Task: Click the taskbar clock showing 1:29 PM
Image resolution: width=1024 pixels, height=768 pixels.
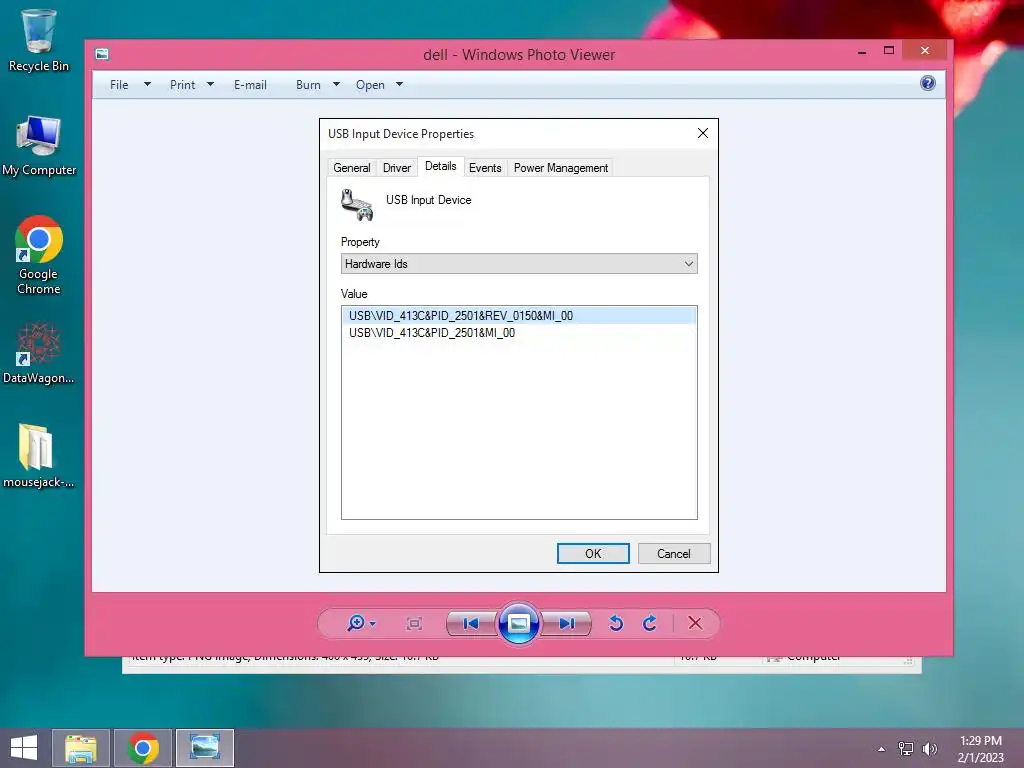Action: click(981, 748)
